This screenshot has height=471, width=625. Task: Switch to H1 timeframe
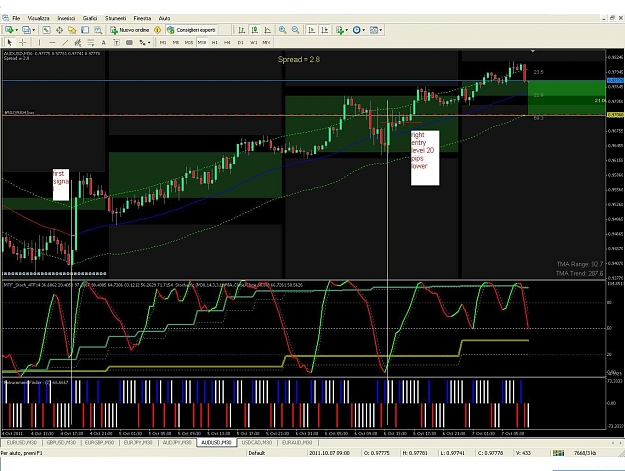pyautogui.click(x=215, y=42)
